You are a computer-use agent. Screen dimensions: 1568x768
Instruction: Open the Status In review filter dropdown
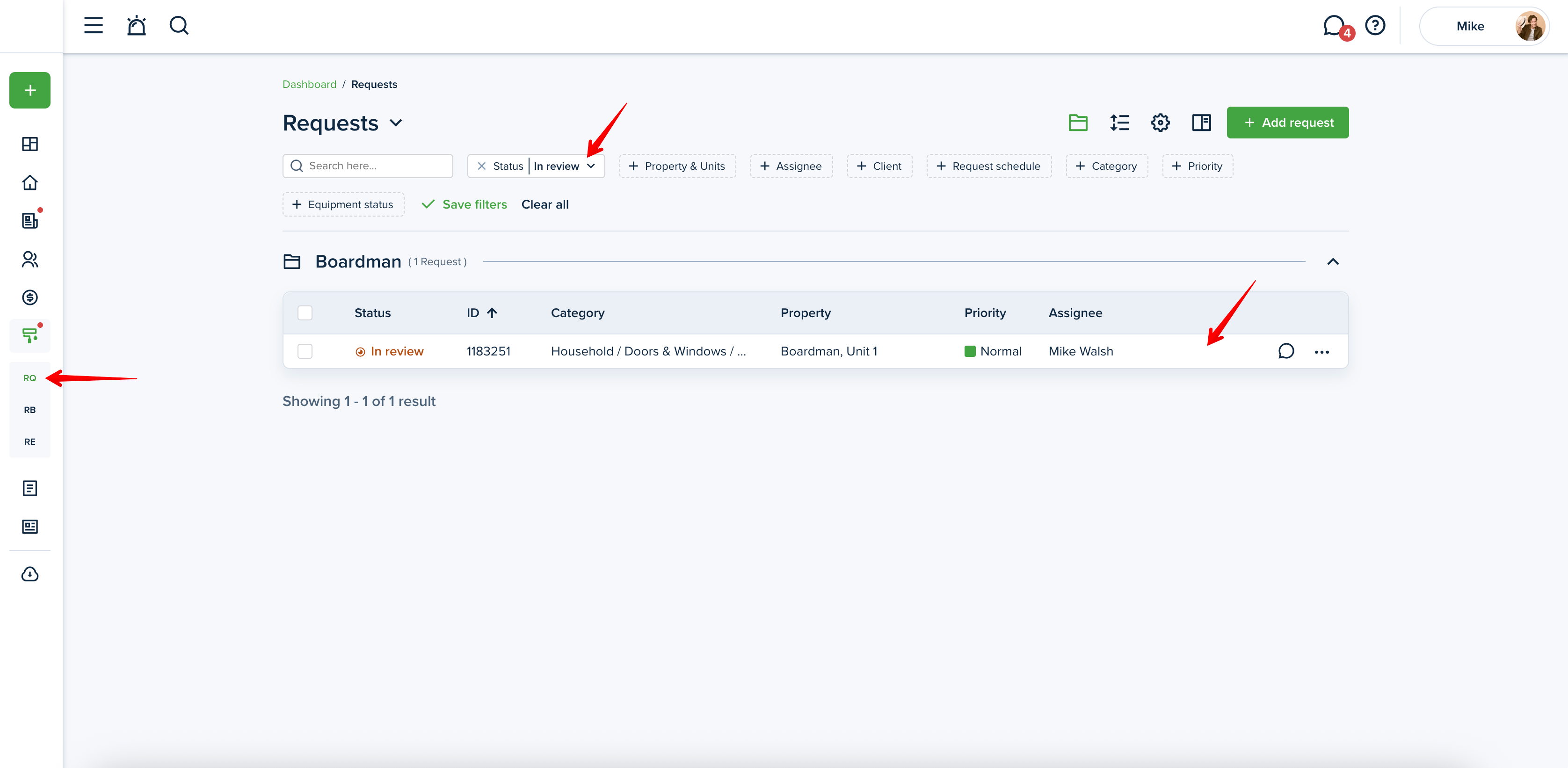[x=590, y=166]
